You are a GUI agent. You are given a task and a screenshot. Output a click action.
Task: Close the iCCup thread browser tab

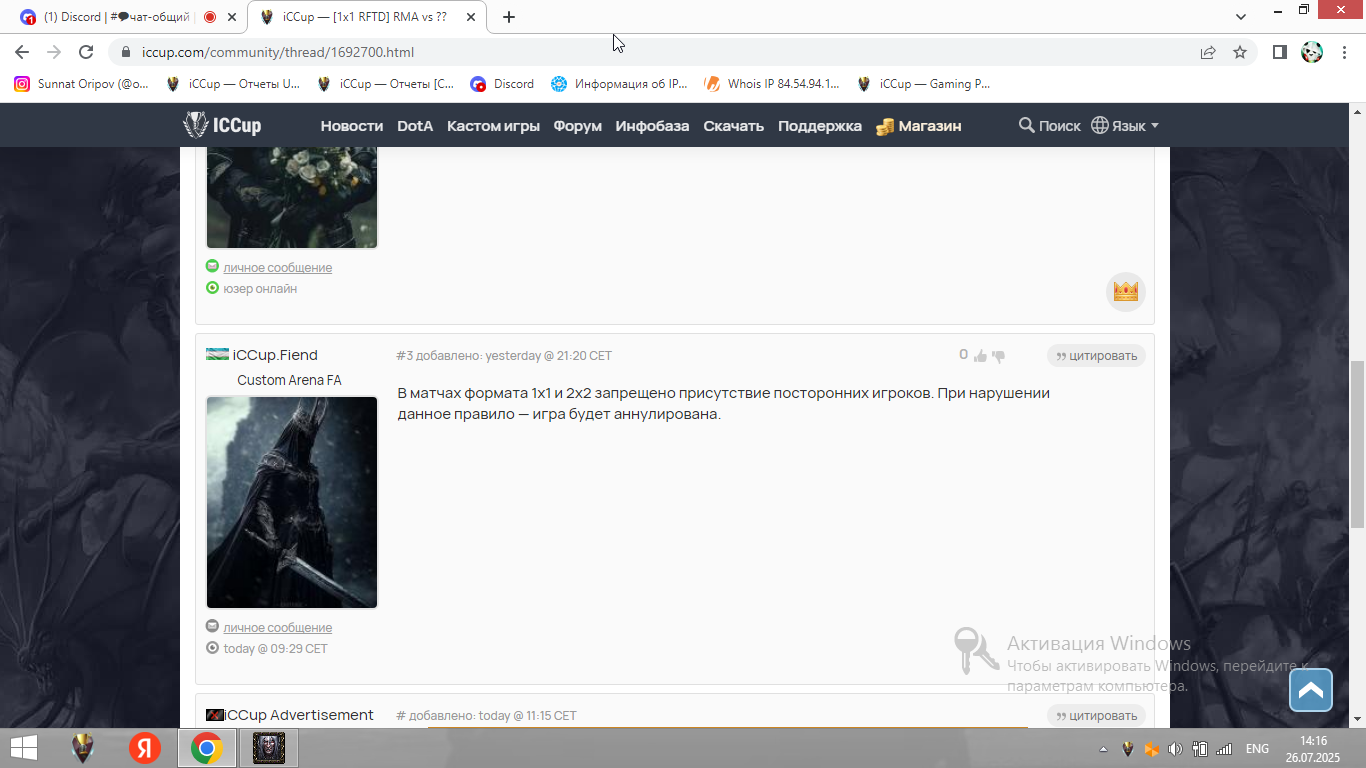[471, 17]
